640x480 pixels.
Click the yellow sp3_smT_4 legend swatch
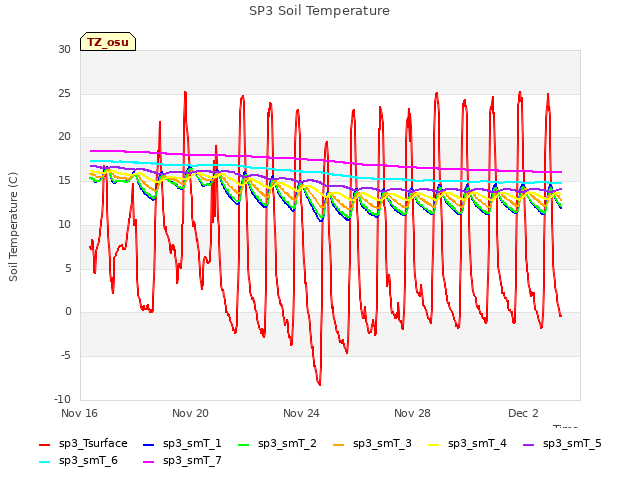[x=433, y=444]
